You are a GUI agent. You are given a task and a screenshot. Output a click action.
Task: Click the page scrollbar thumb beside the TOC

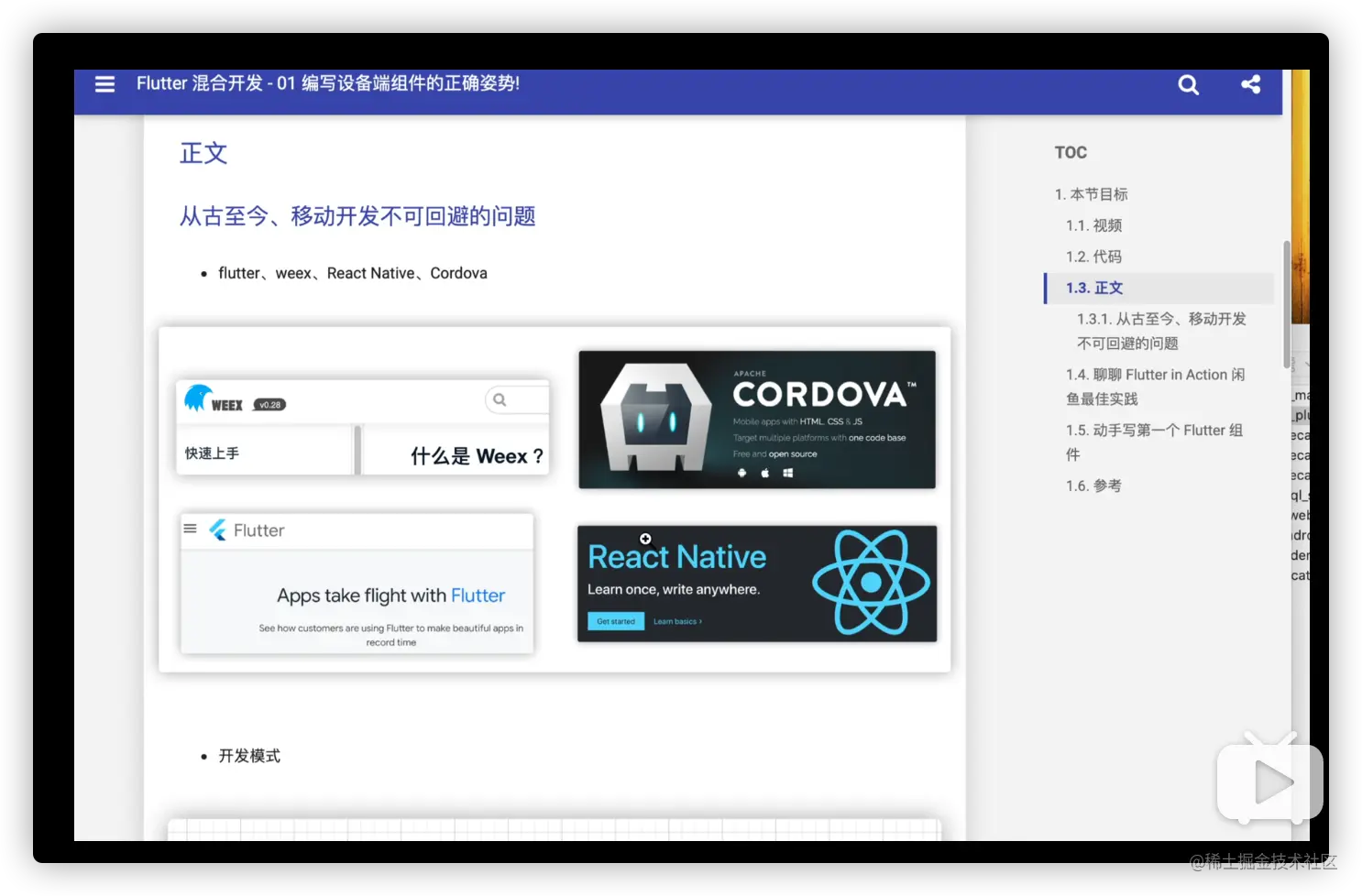pyautogui.click(x=1287, y=303)
